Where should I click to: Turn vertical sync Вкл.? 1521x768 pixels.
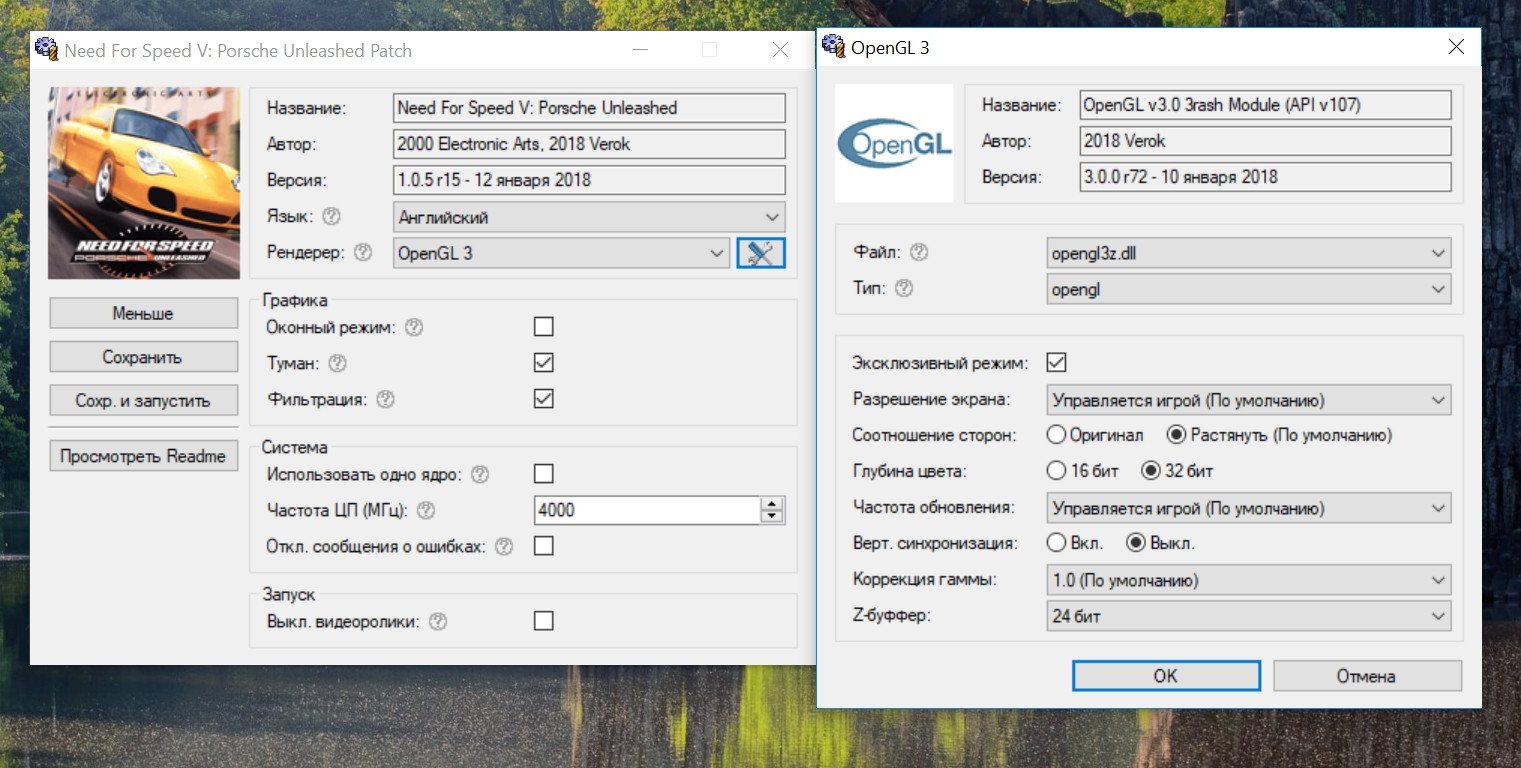point(1074,544)
